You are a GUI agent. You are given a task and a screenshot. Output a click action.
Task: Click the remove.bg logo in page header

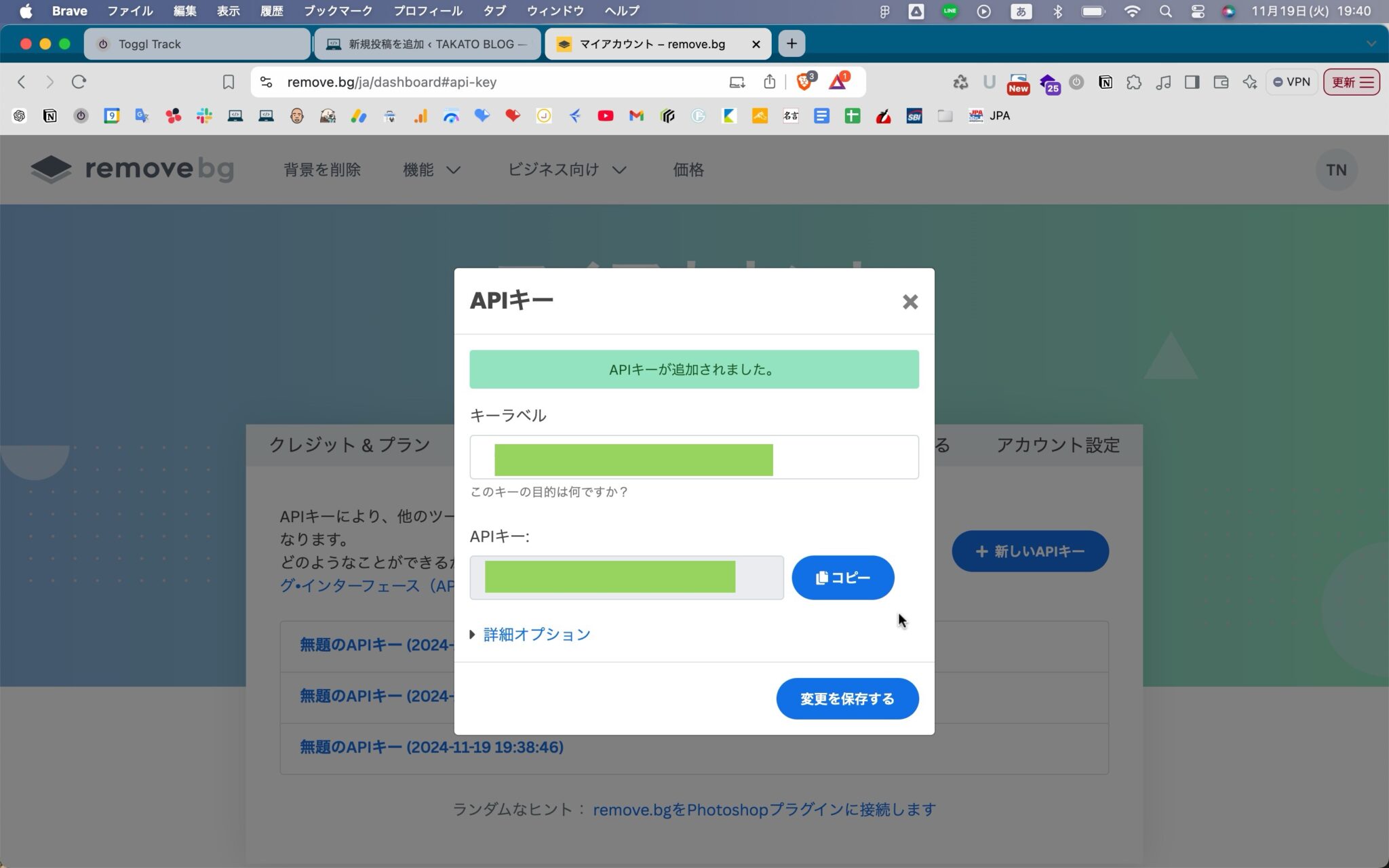[x=133, y=169]
